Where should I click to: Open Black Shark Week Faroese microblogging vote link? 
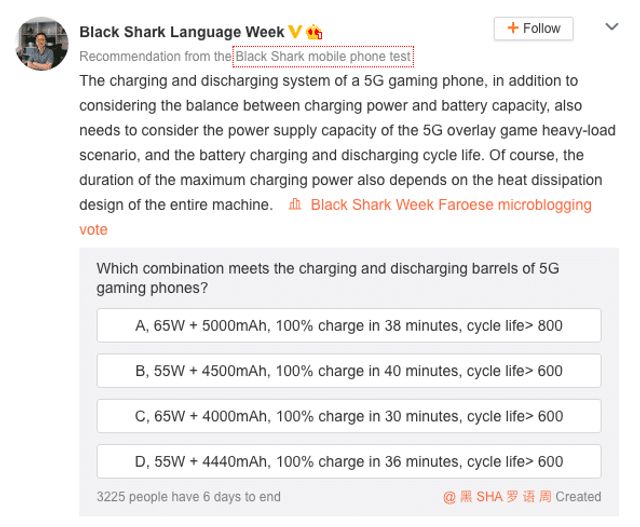coord(450,205)
